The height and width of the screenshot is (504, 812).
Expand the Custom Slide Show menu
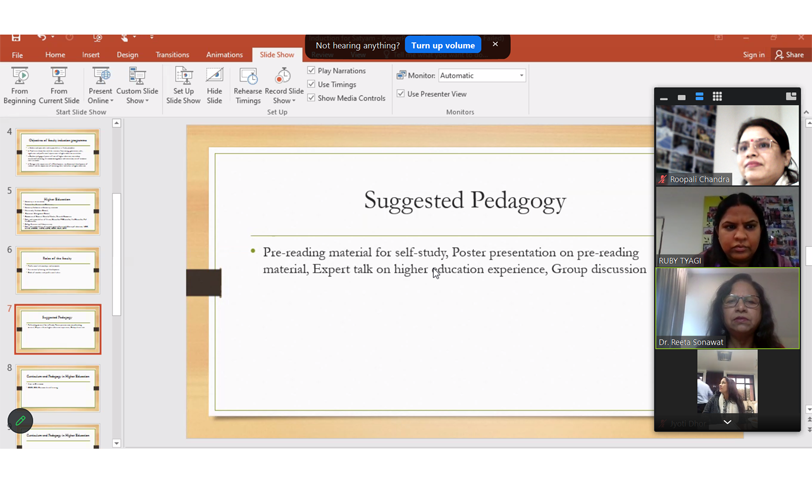tap(137, 100)
